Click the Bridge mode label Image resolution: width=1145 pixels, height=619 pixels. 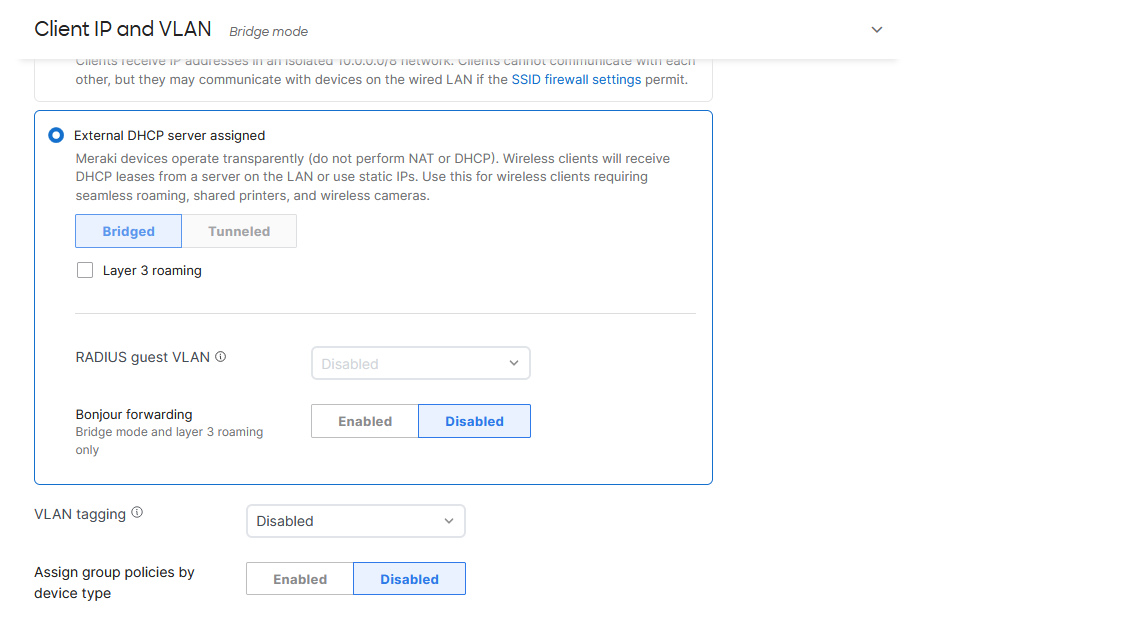click(x=268, y=31)
